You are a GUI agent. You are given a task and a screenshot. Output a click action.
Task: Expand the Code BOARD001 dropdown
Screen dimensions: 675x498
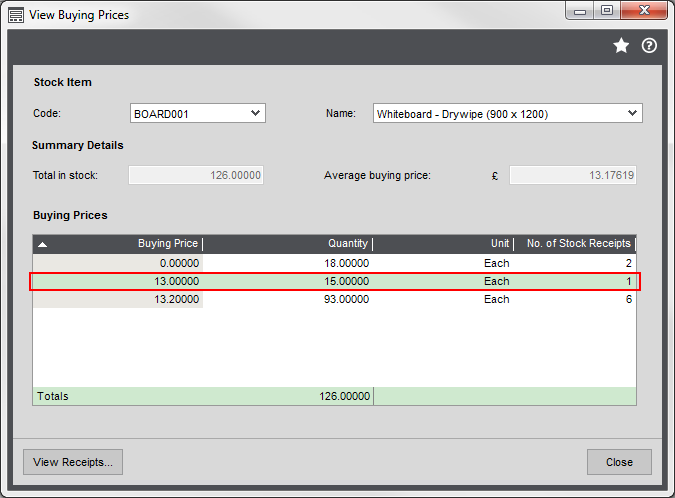coord(255,113)
